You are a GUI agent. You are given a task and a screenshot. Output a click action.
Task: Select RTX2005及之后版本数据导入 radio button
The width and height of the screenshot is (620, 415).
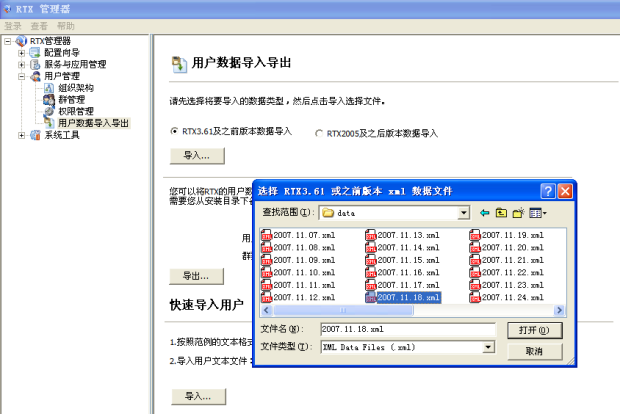[x=319, y=132]
